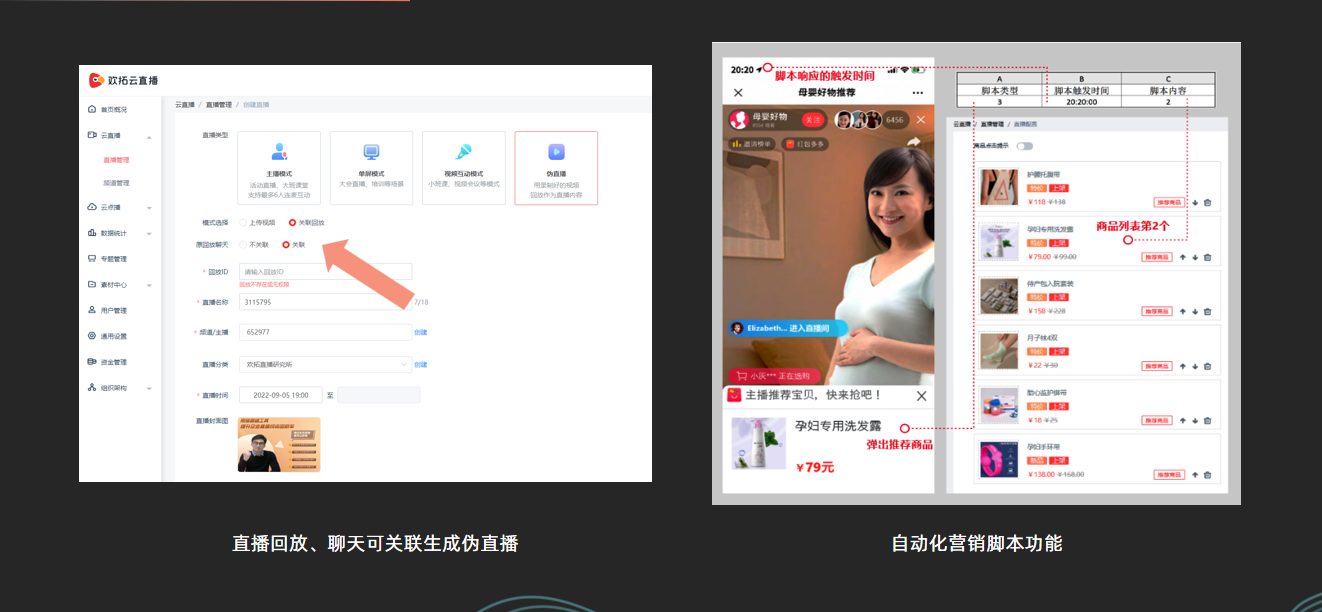Select the 主播模式 live type card
The width and height of the screenshot is (1322, 612).
click(x=279, y=168)
